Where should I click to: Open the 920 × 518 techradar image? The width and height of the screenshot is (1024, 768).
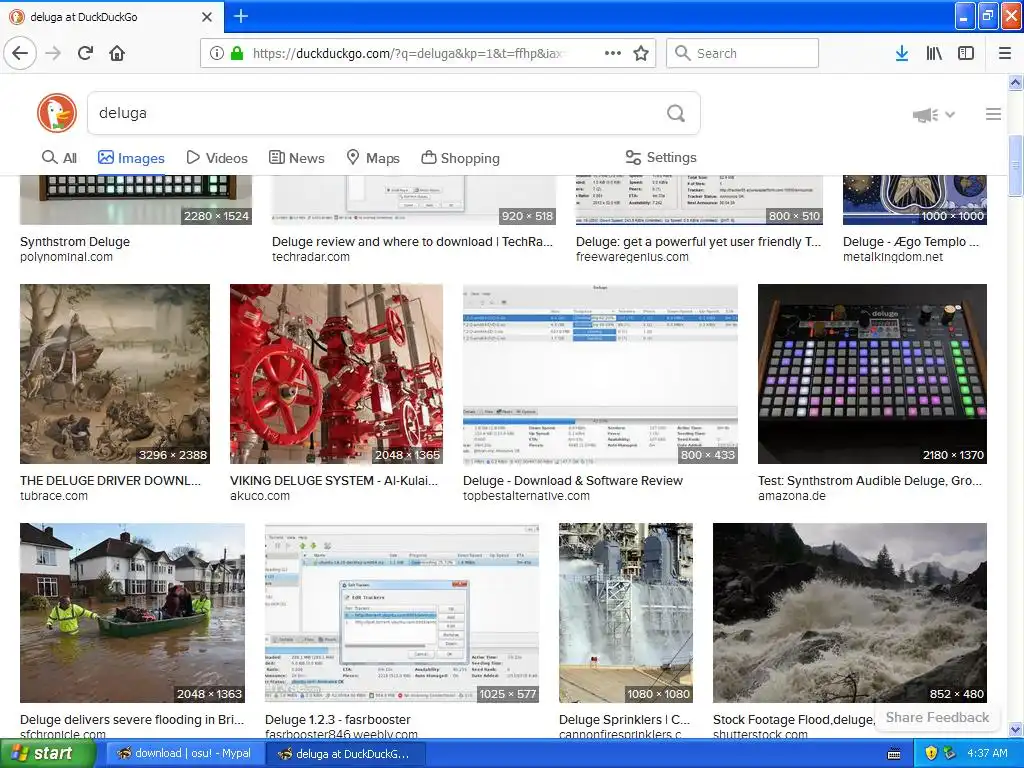[x=414, y=200]
